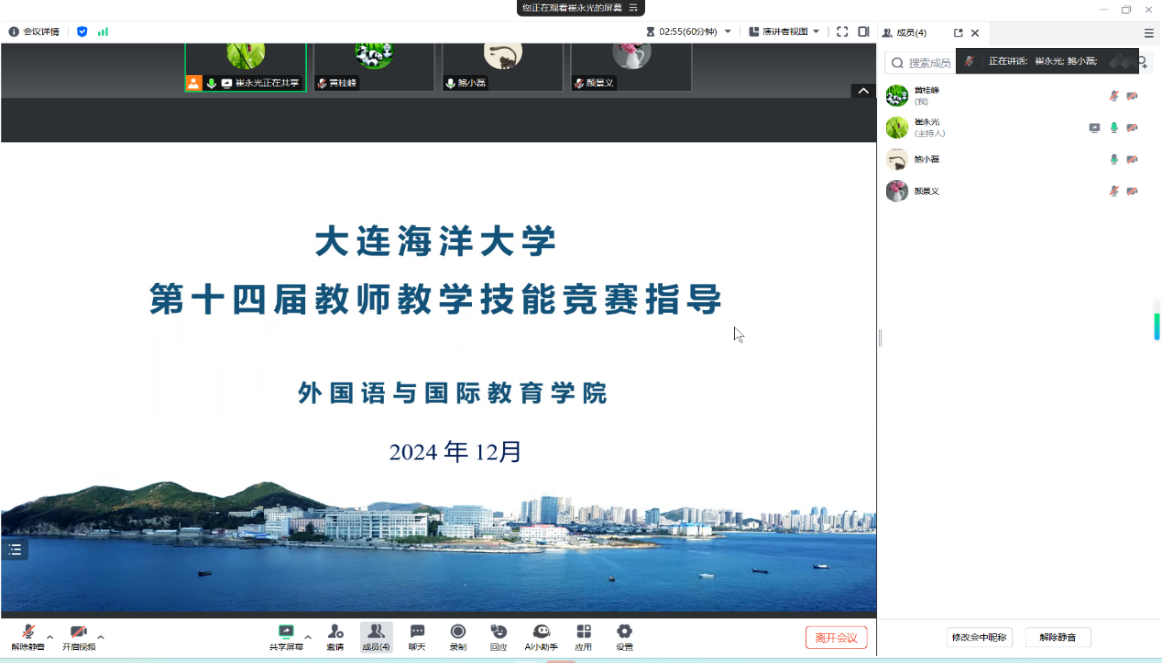Start recording with 录制 icon
1162x663 pixels.
[457, 636]
